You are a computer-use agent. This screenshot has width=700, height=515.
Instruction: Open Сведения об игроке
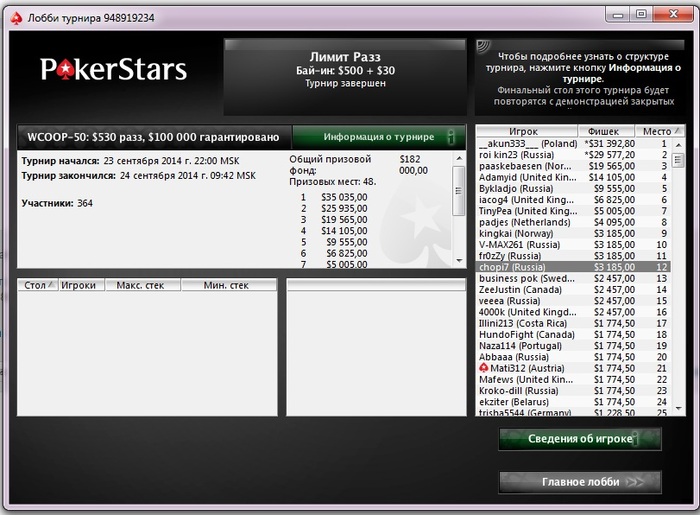(580, 439)
